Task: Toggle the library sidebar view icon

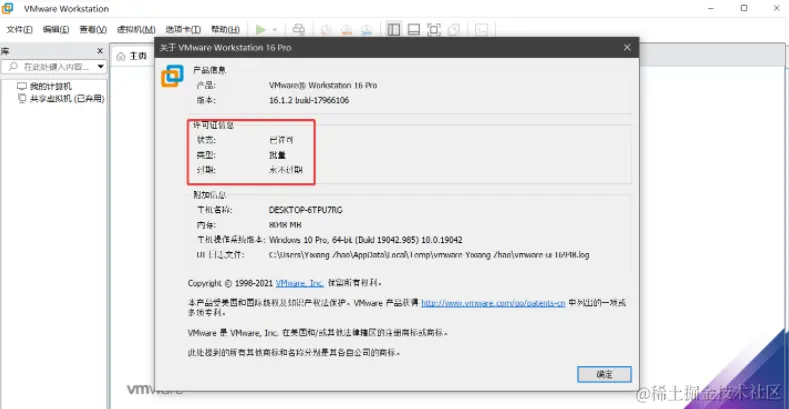Action: pos(394,30)
